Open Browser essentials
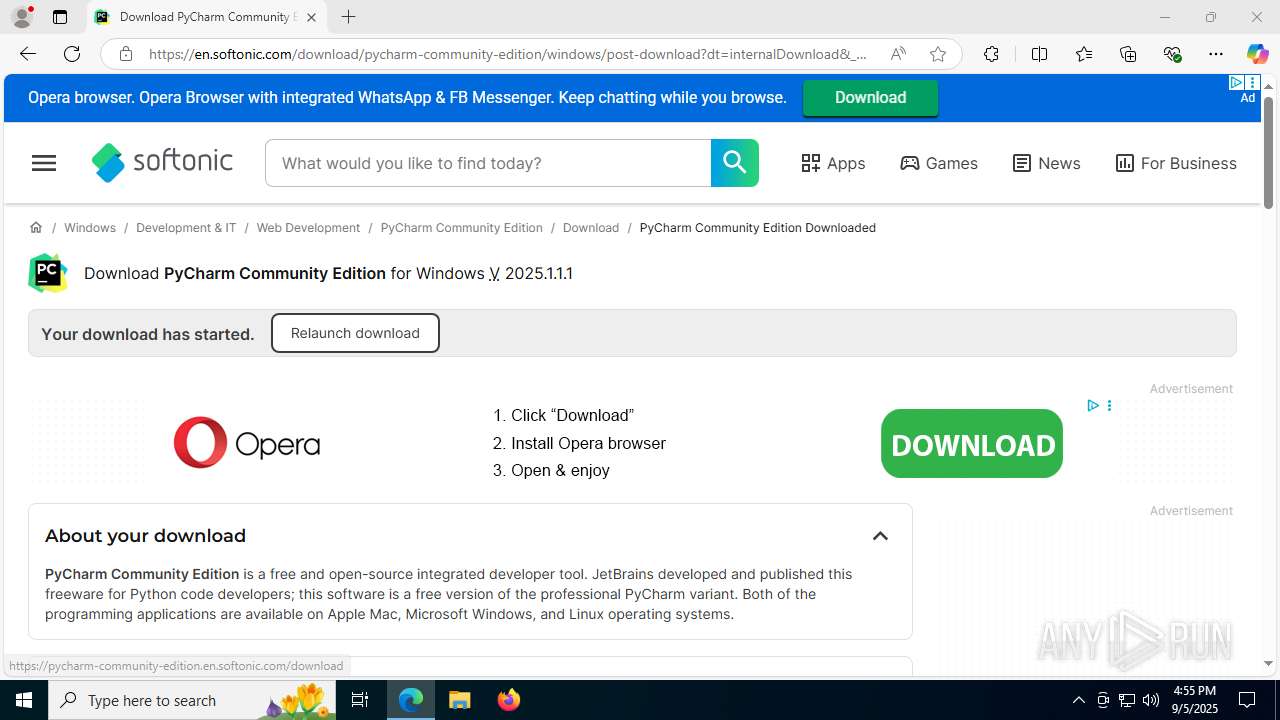 (1172, 54)
